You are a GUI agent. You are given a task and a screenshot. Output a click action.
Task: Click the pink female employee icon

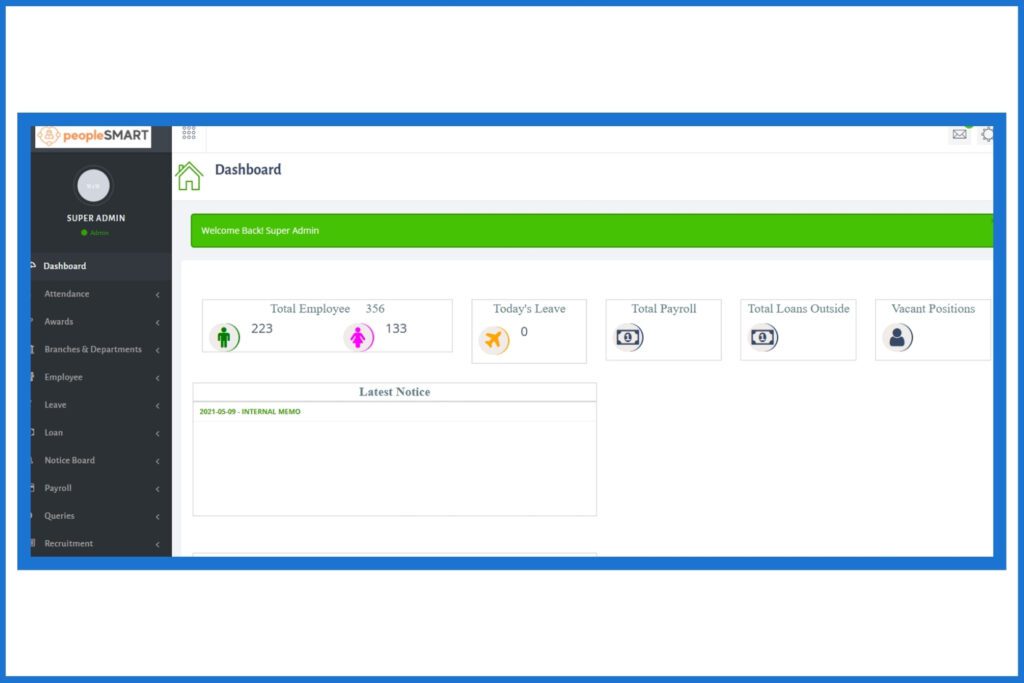pyautogui.click(x=358, y=337)
